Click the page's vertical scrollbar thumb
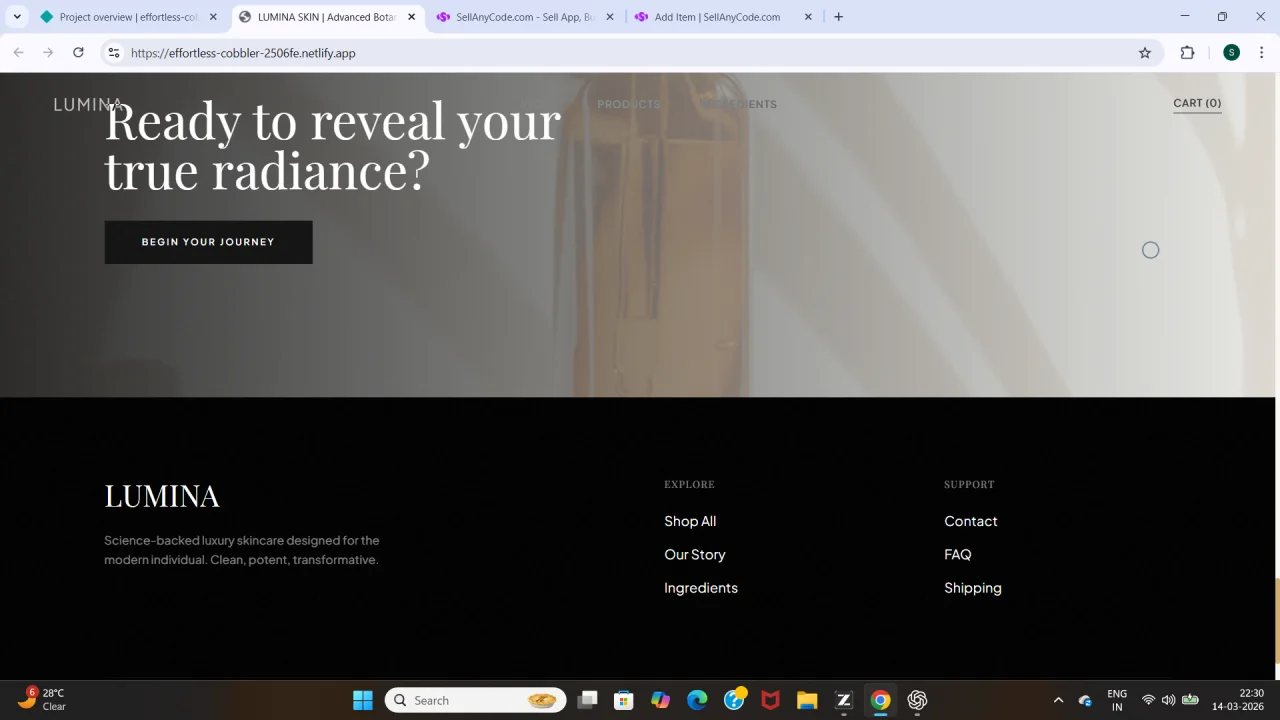Viewport: 1280px width, 720px height. (x=1277, y=619)
